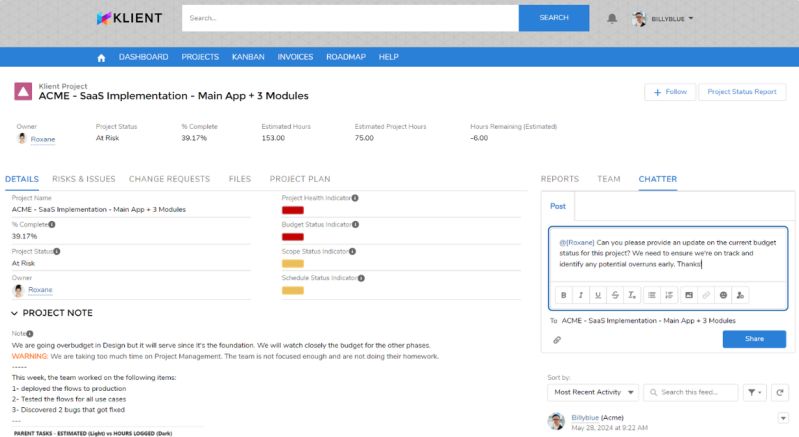Insert a bulleted list in post
The height and width of the screenshot is (437, 799).
(x=652, y=295)
